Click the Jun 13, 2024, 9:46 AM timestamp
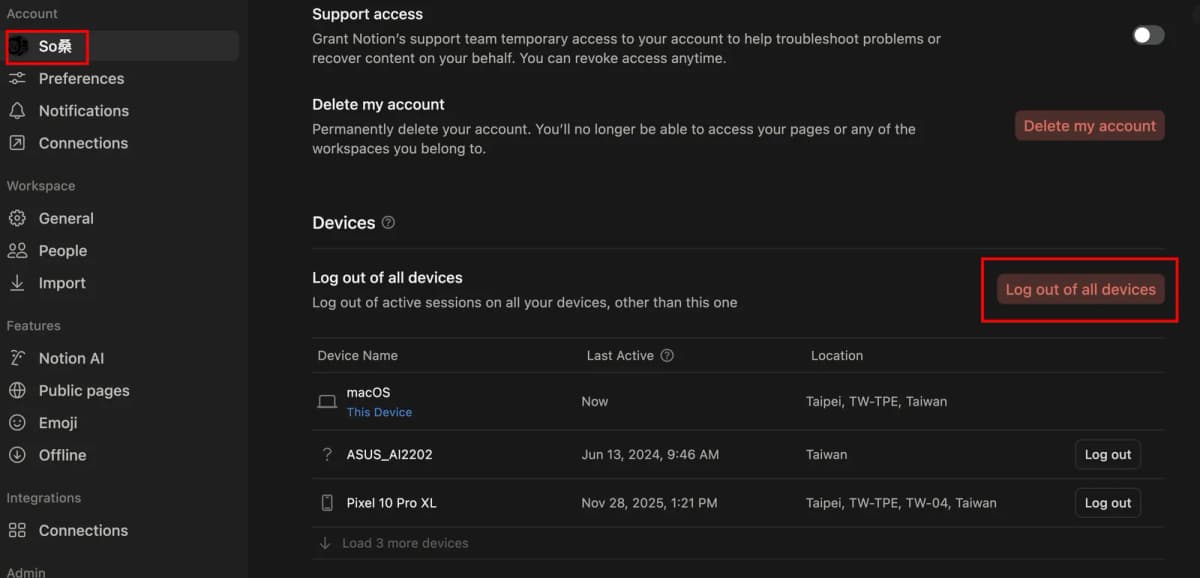The height and width of the screenshot is (578, 1200). (x=650, y=454)
